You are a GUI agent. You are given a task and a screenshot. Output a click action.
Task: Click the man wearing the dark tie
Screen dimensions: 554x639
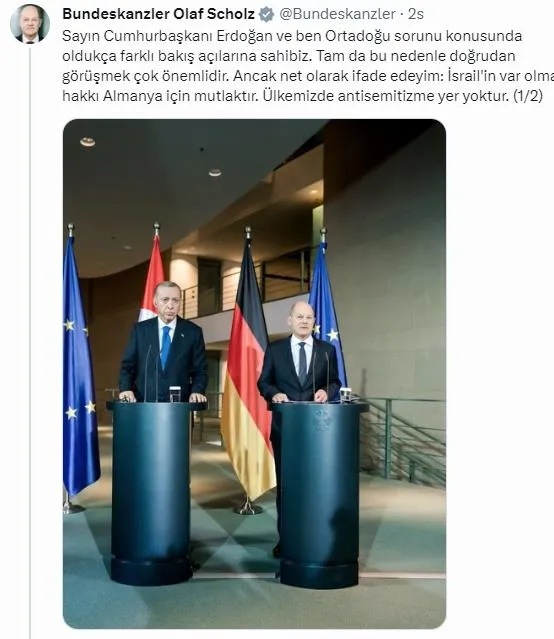pyautogui.click(x=300, y=355)
